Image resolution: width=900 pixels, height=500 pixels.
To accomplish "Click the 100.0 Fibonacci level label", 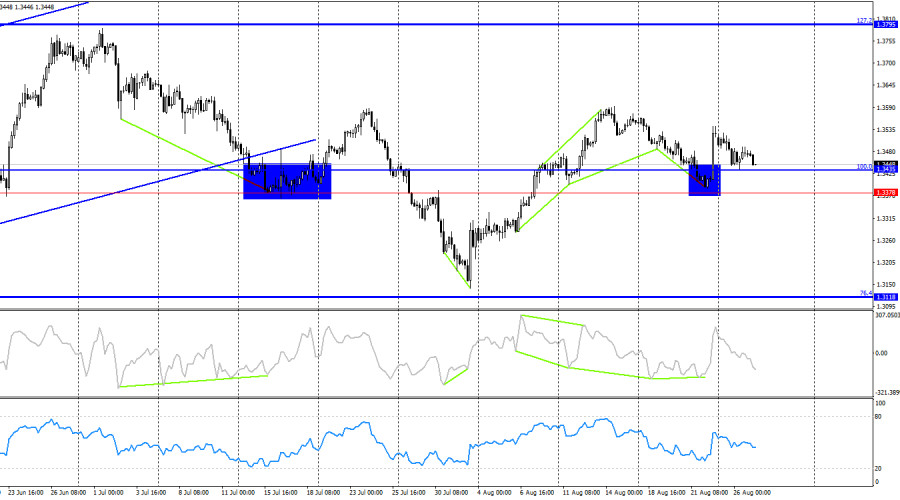I will 864,166.
